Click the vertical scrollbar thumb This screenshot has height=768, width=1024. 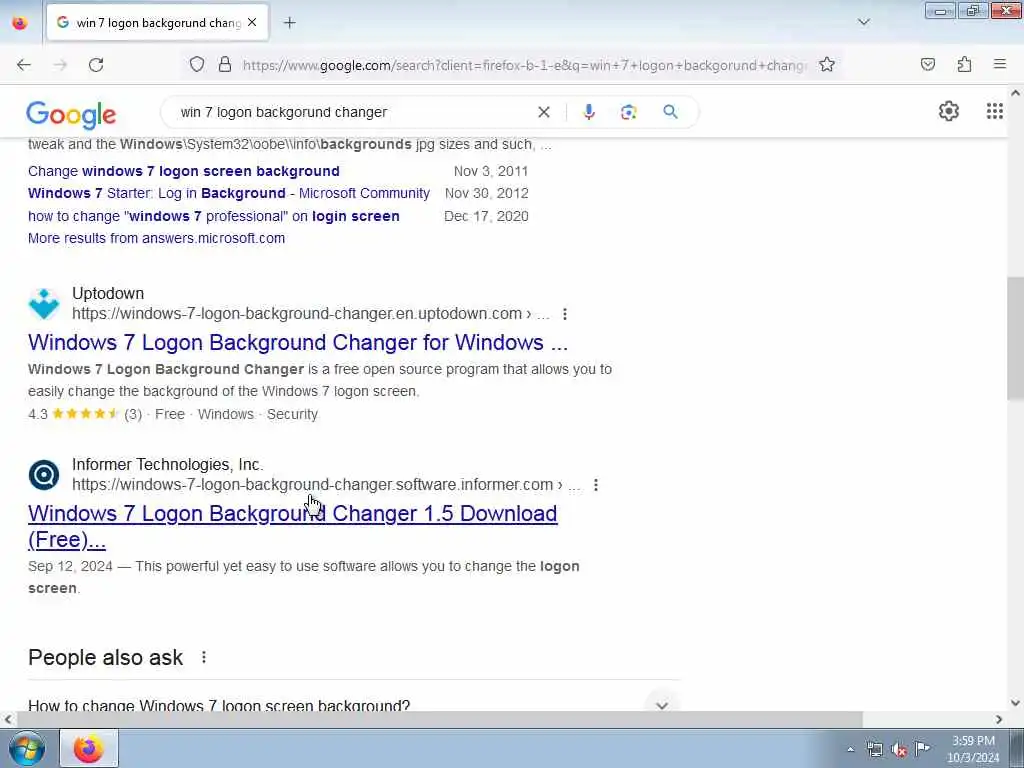pyautogui.click(x=1015, y=338)
